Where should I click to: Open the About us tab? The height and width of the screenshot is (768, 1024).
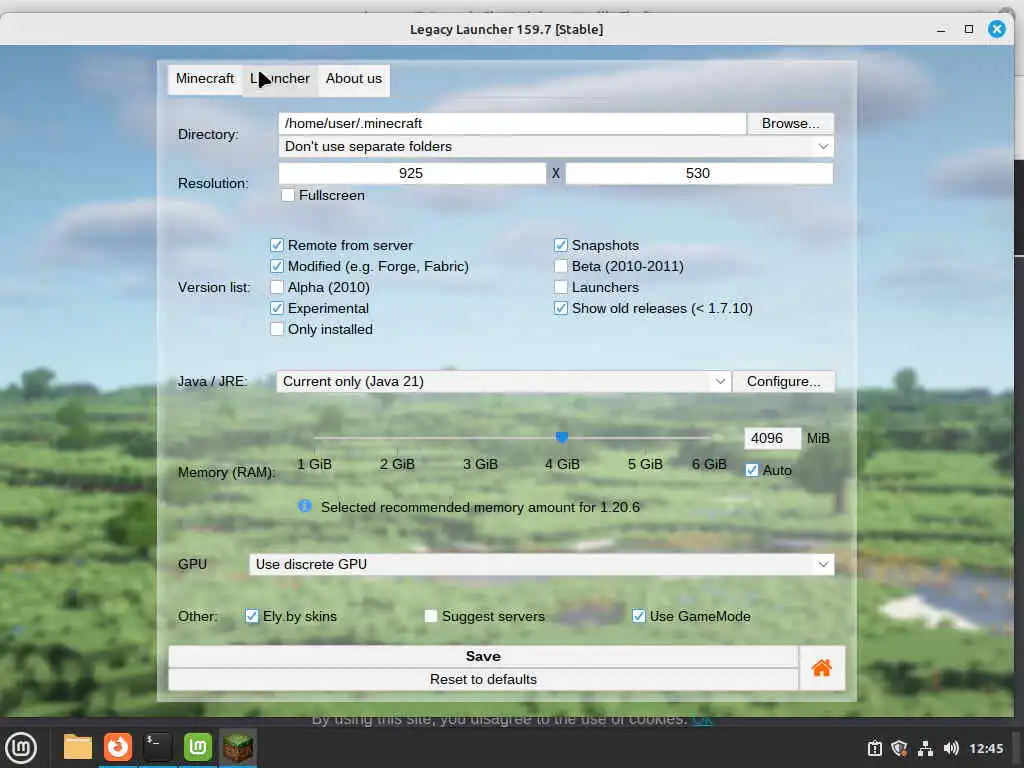(x=353, y=80)
